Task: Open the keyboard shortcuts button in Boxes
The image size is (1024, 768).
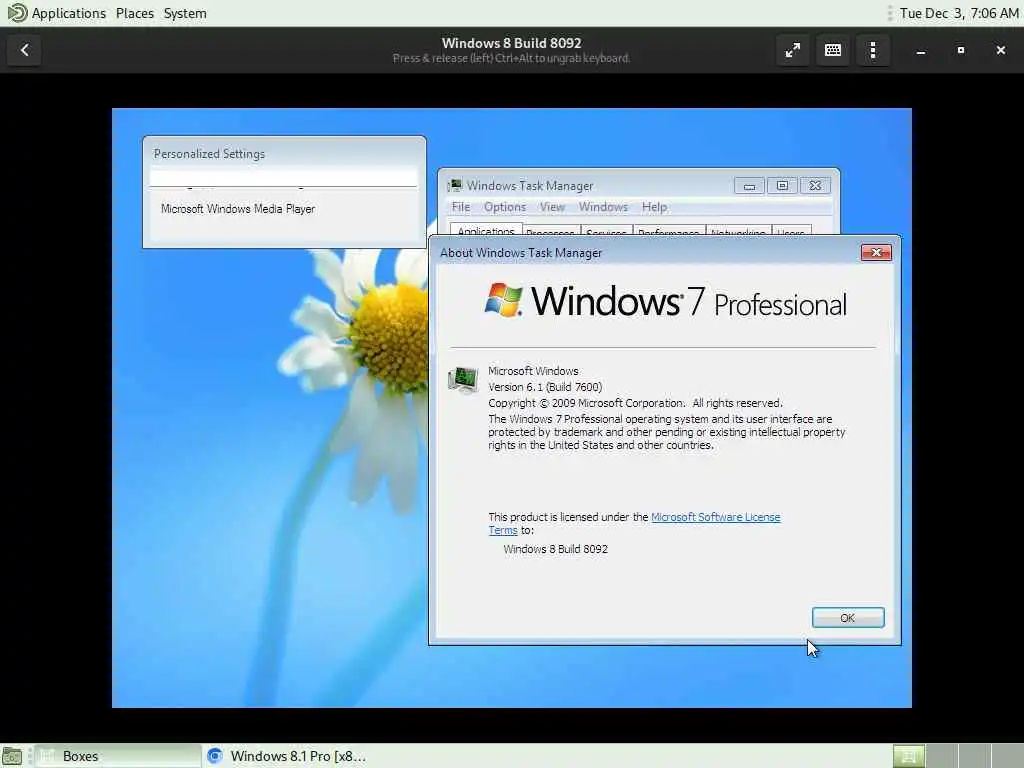Action: pyautogui.click(x=833, y=50)
